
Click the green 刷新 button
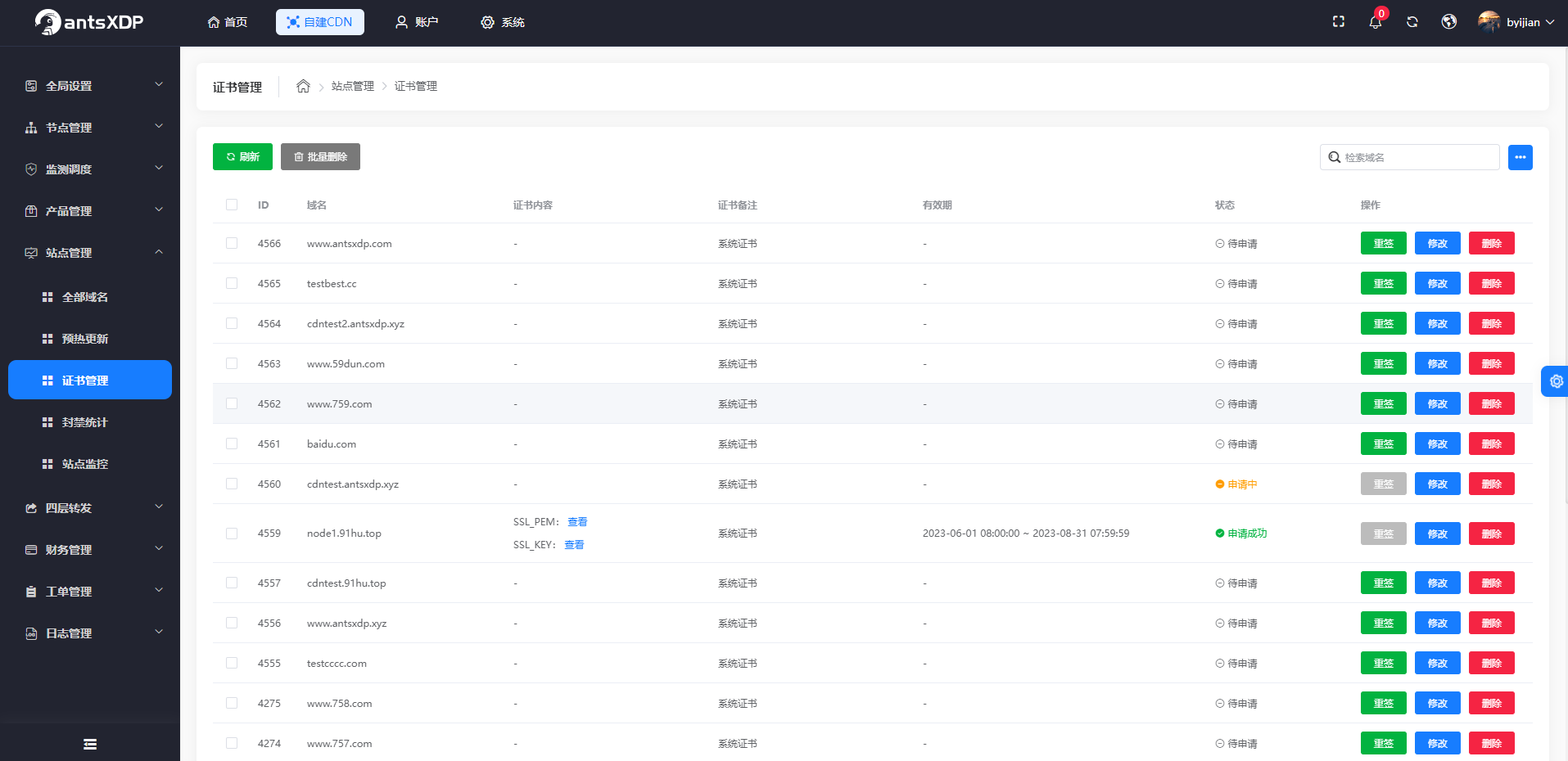pyautogui.click(x=242, y=157)
